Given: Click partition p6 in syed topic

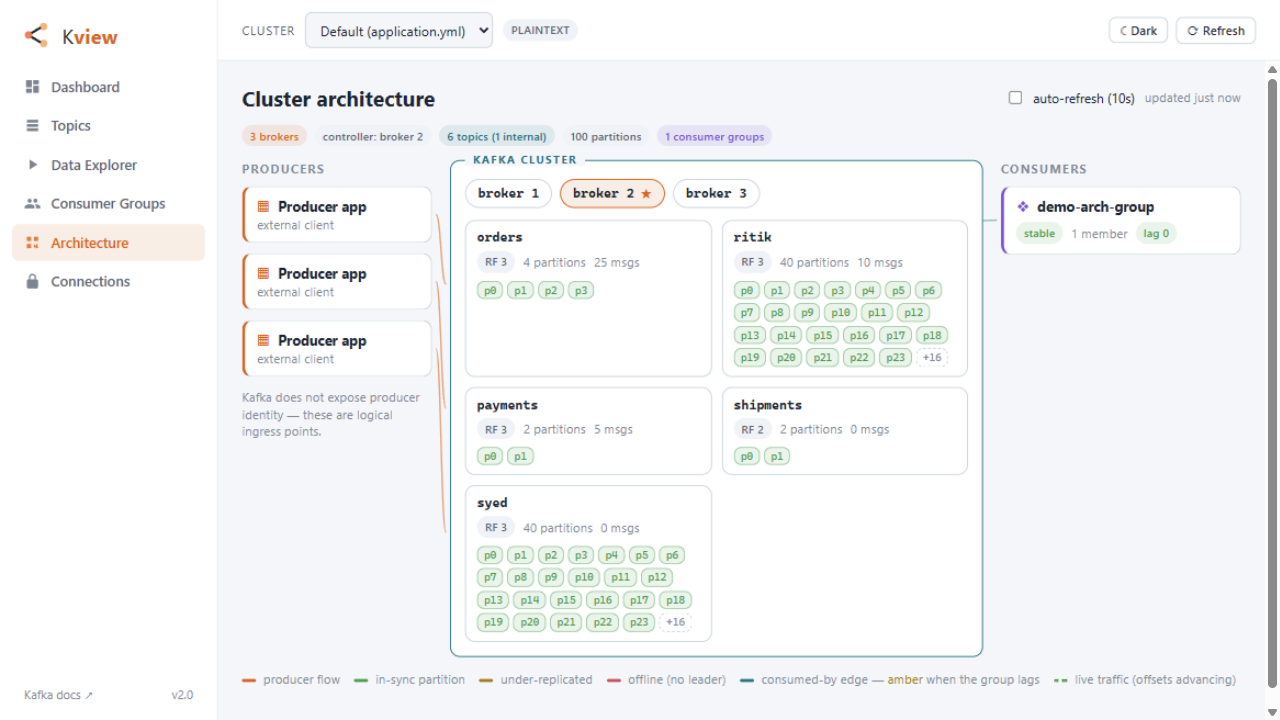Looking at the screenshot, I should 672,555.
